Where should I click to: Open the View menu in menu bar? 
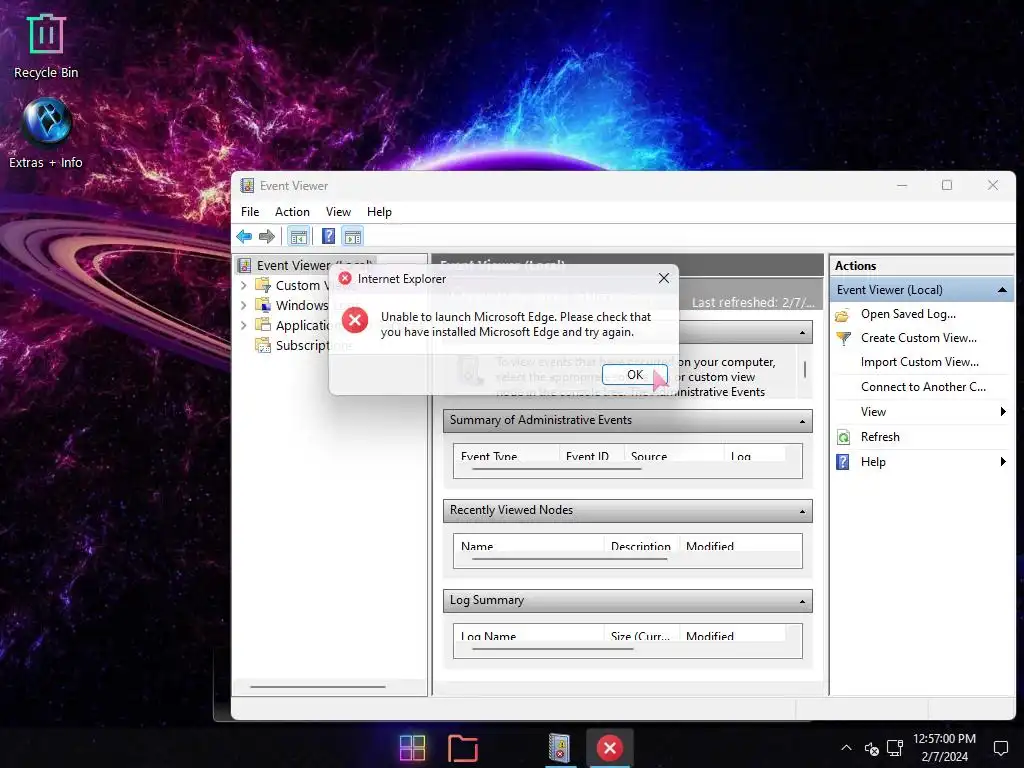[x=338, y=212]
